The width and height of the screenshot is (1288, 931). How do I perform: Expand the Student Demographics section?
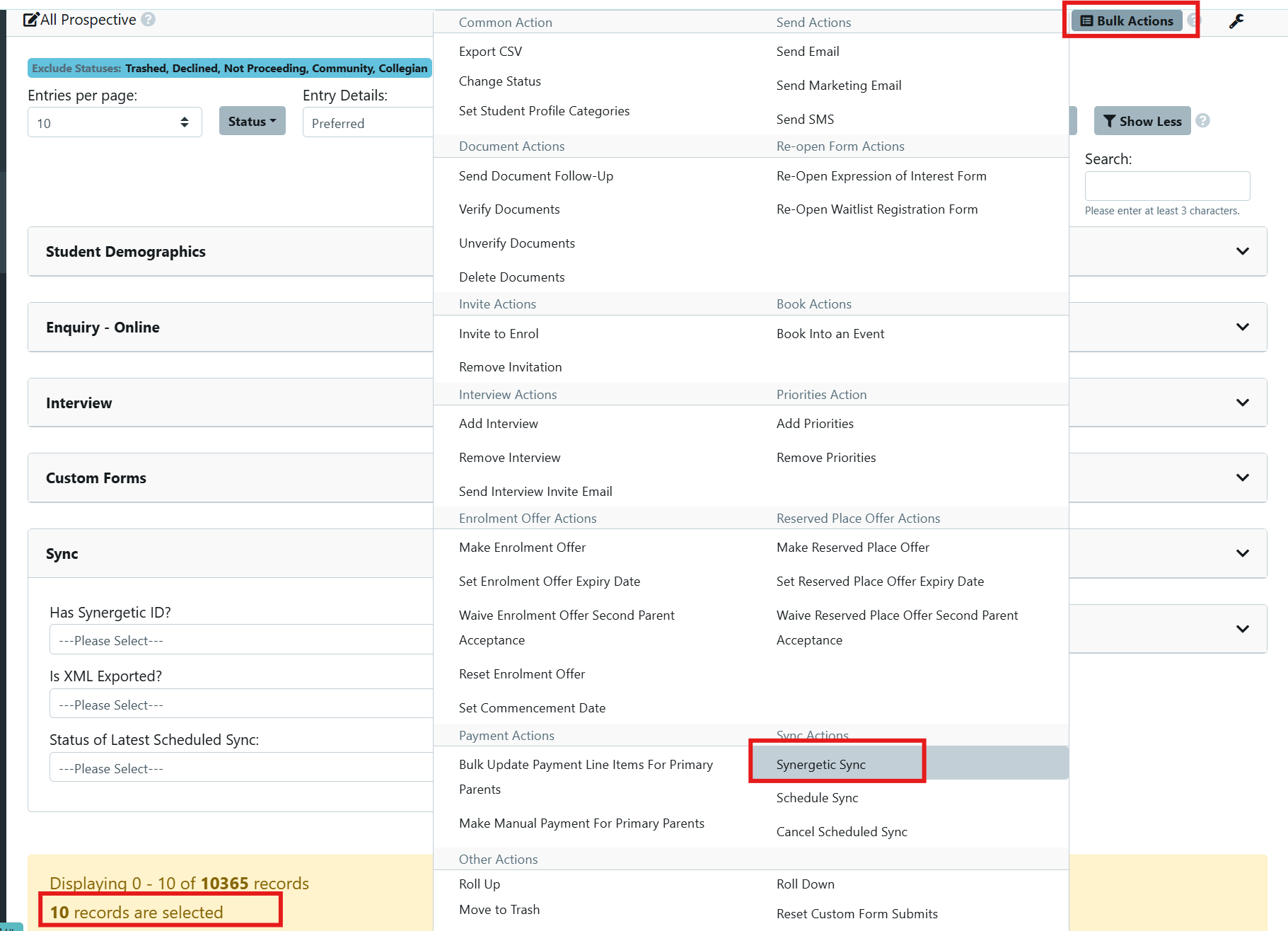(1243, 251)
